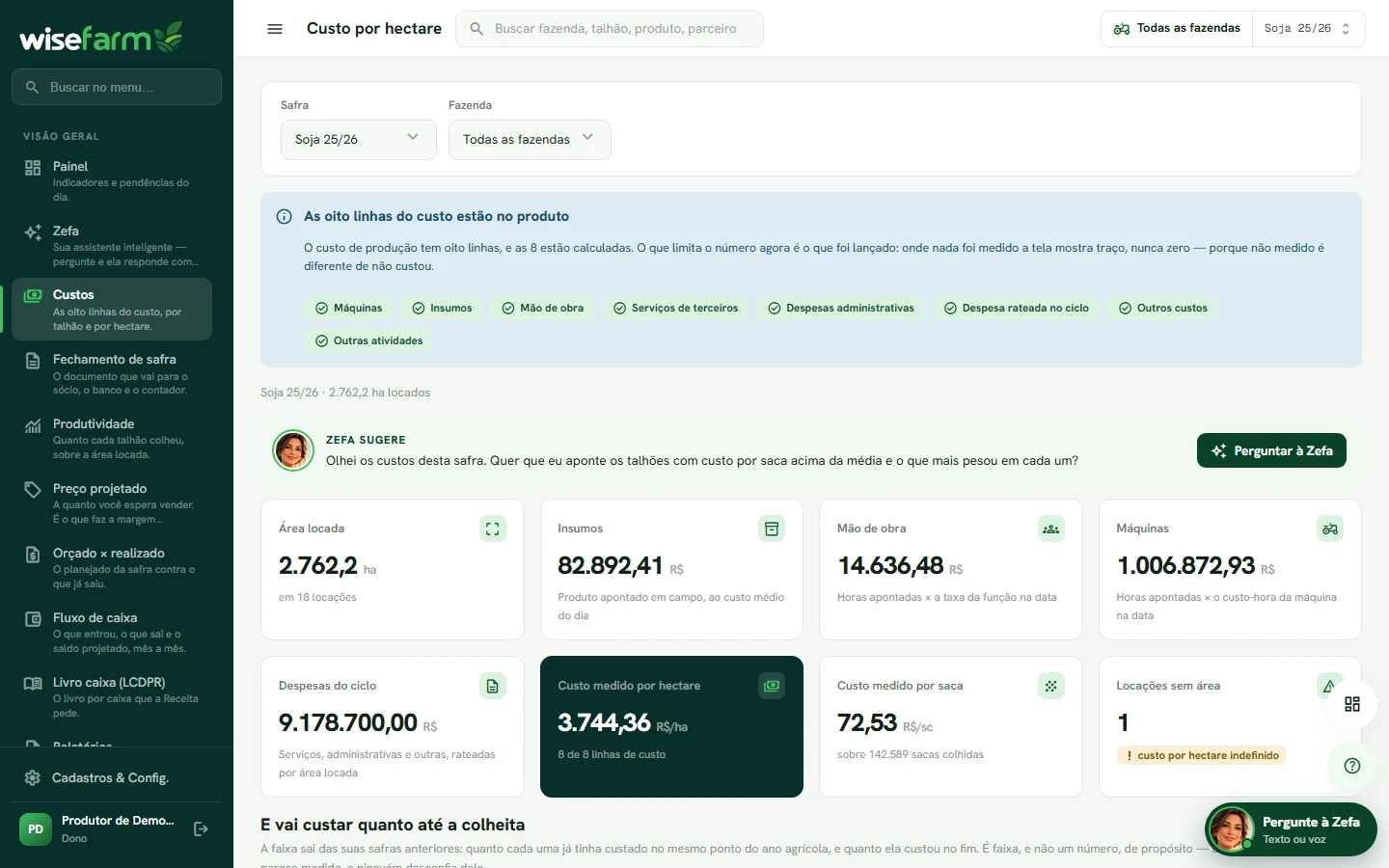Image resolution: width=1389 pixels, height=868 pixels.
Task: Click the Outras atividades chip
Action: (x=368, y=340)
